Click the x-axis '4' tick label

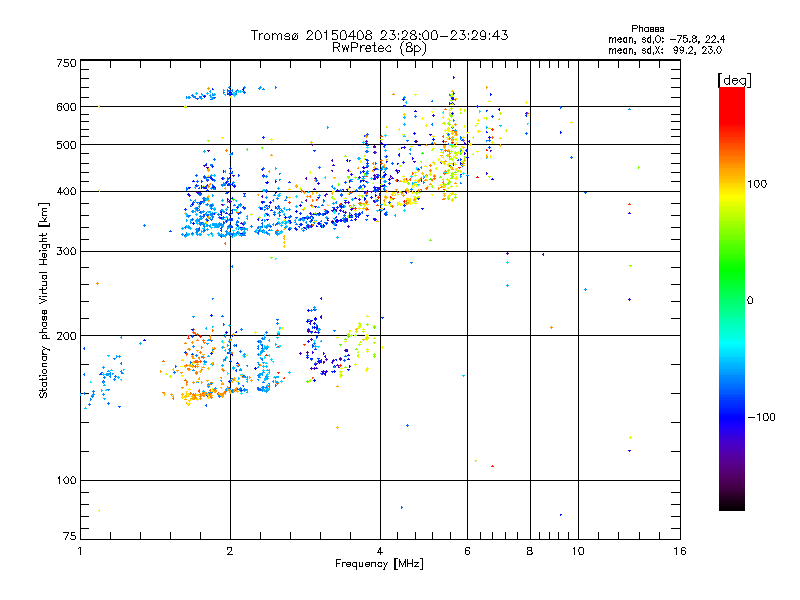coord(380,551)
